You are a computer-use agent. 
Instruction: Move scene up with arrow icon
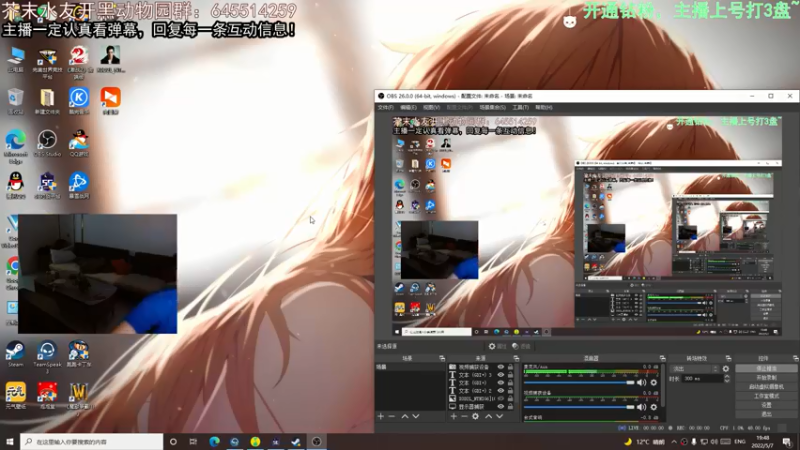click(x=405, y=416)
